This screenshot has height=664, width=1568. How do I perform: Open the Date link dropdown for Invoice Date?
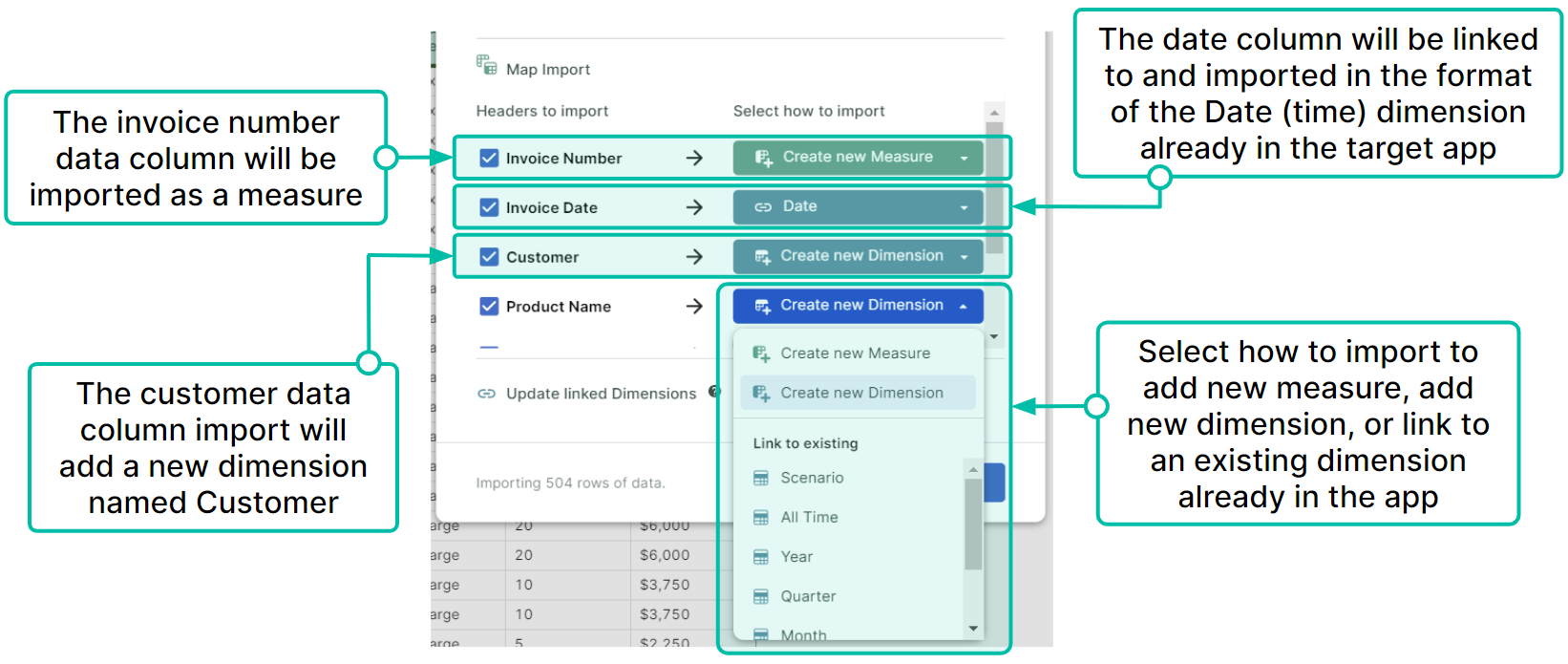click(858, 206)
